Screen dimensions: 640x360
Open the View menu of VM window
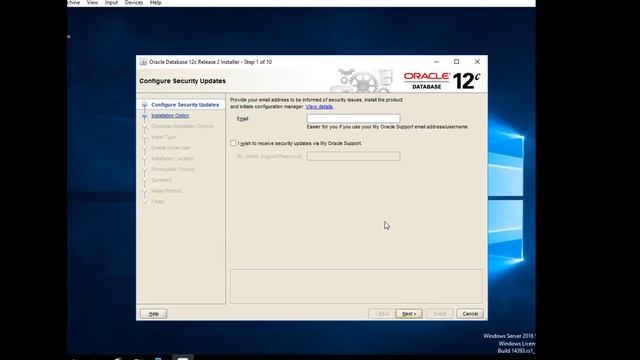(92, 2)
